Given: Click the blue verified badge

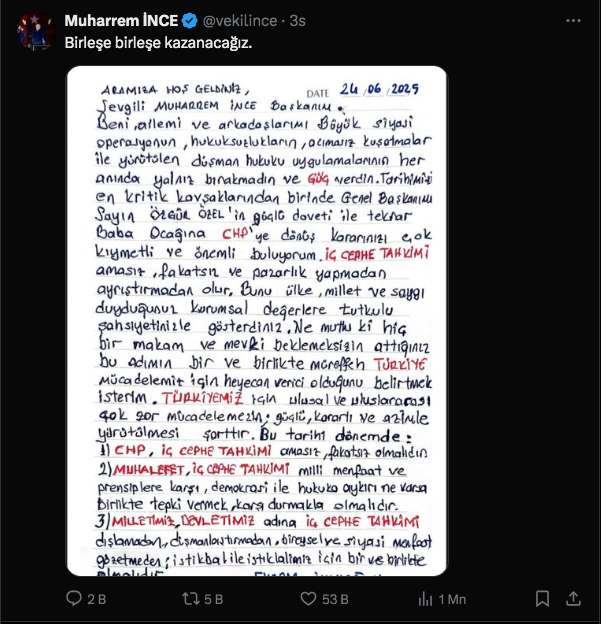Looking at the screenshot, I should pos(189,21).
